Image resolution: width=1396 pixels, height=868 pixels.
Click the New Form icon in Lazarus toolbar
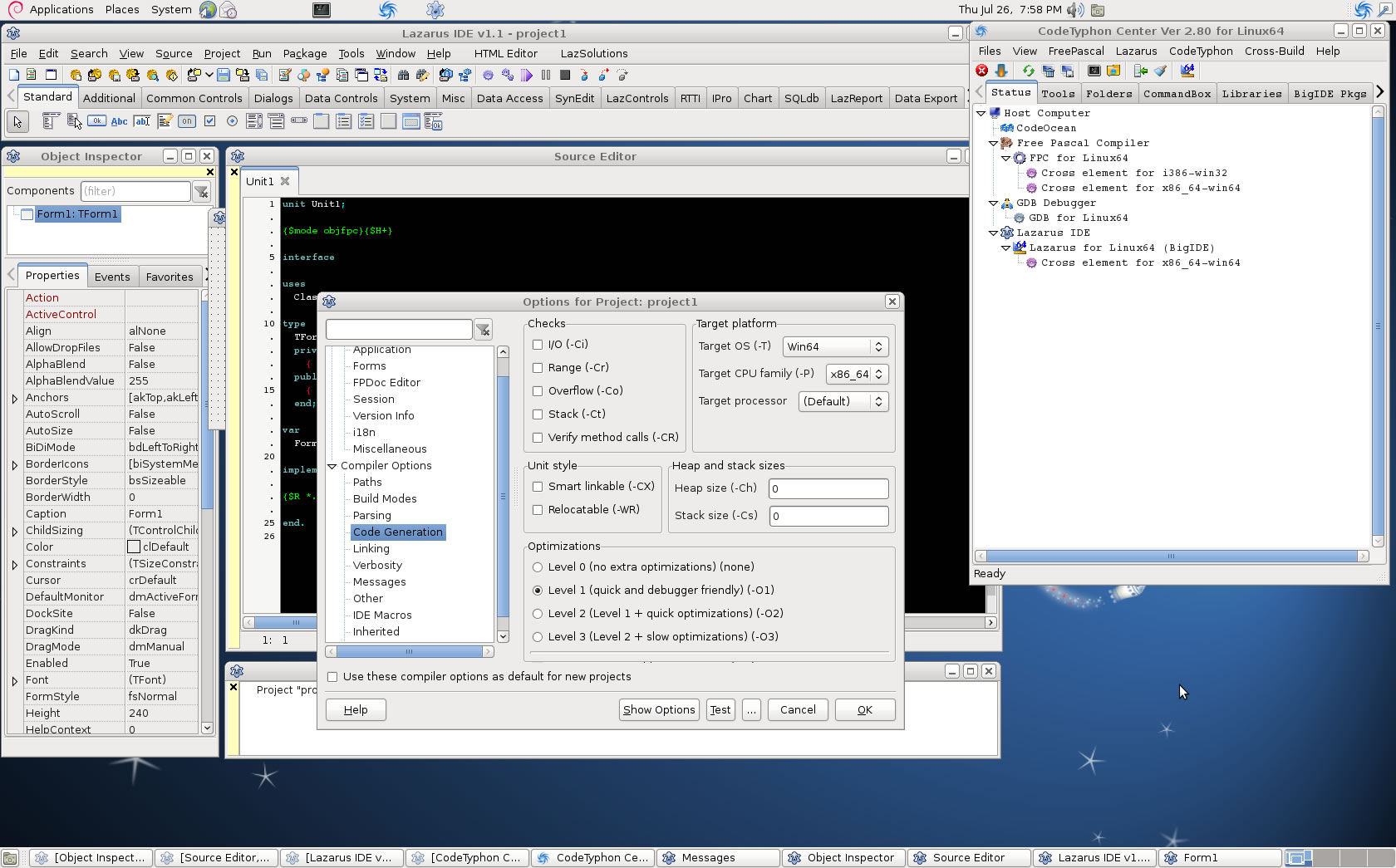[51, 75]
